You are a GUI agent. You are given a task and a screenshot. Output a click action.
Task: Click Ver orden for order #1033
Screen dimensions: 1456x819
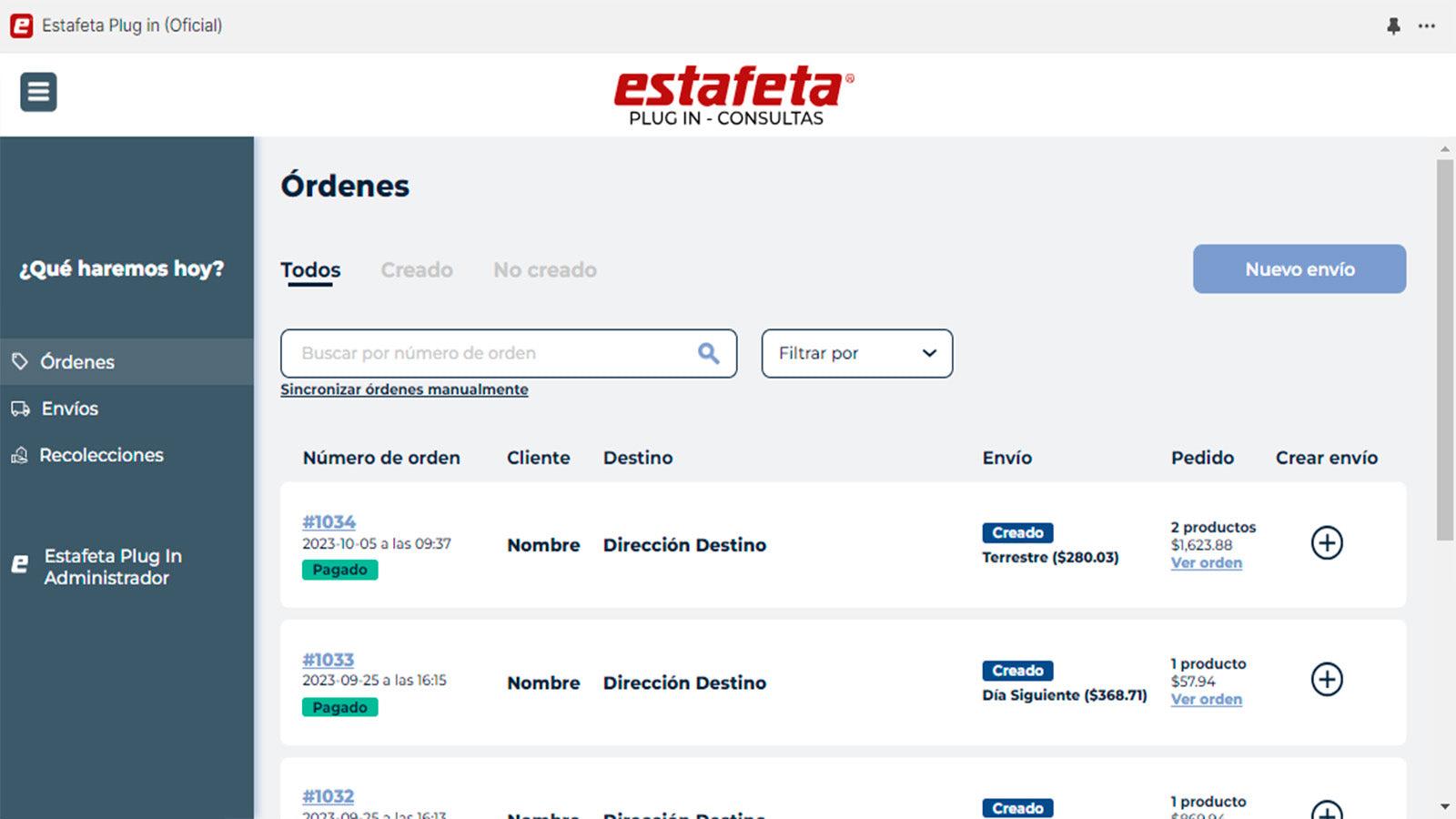[x=1206, y=699]
